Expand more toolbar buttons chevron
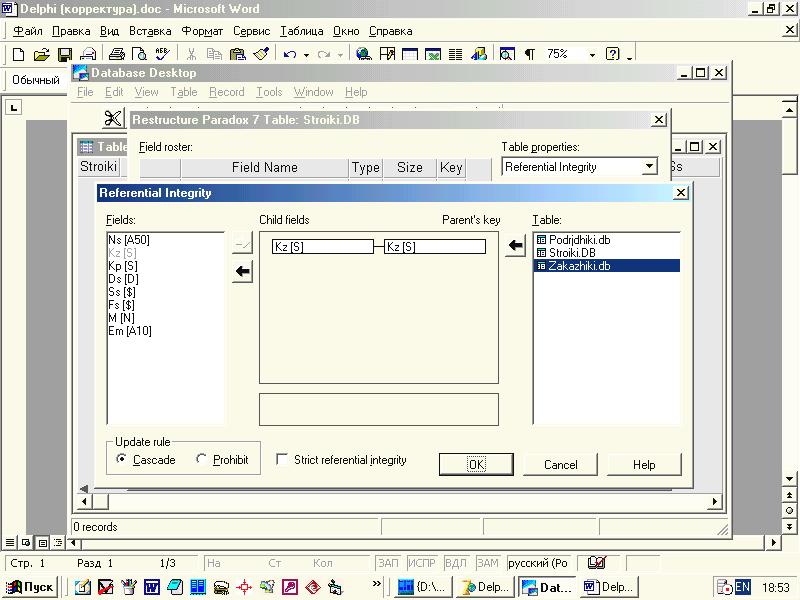The height and width of the screenshot is (600, 800). coord(630,56)
